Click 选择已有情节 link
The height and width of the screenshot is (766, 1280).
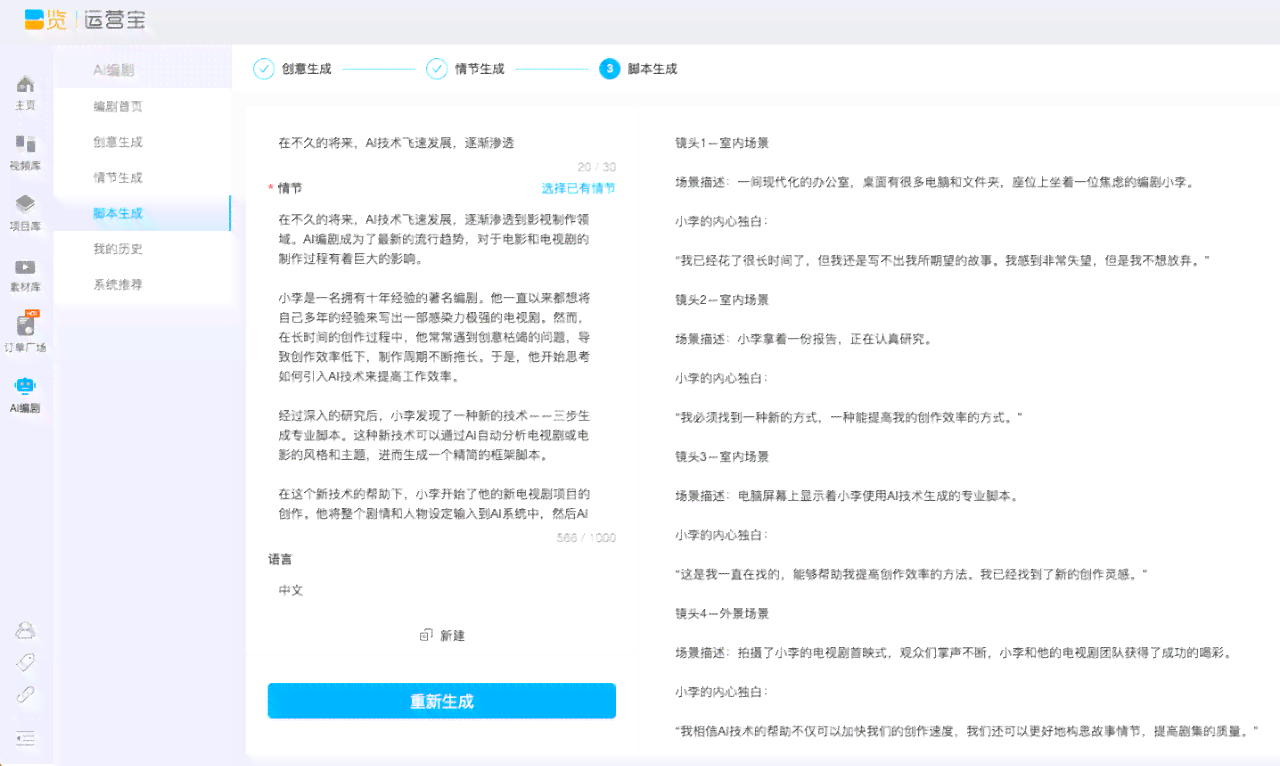[579, 188]
